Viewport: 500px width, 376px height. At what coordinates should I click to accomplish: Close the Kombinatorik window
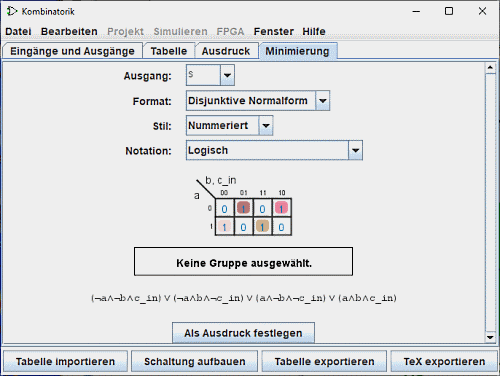pyautogui.click(x=482, y=11)
